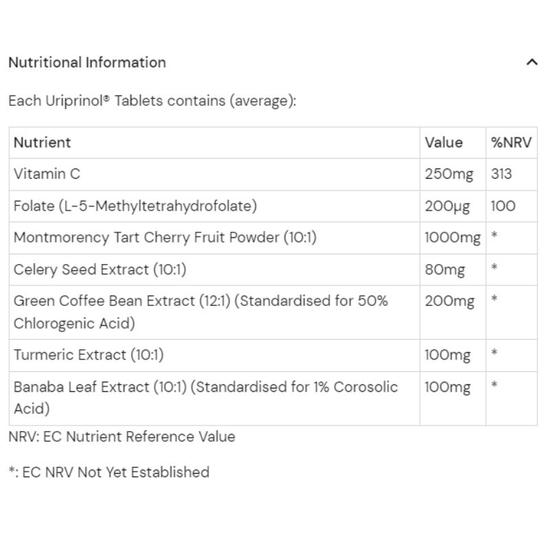Click the 250mg value for Vitamin C

point(449,174)
